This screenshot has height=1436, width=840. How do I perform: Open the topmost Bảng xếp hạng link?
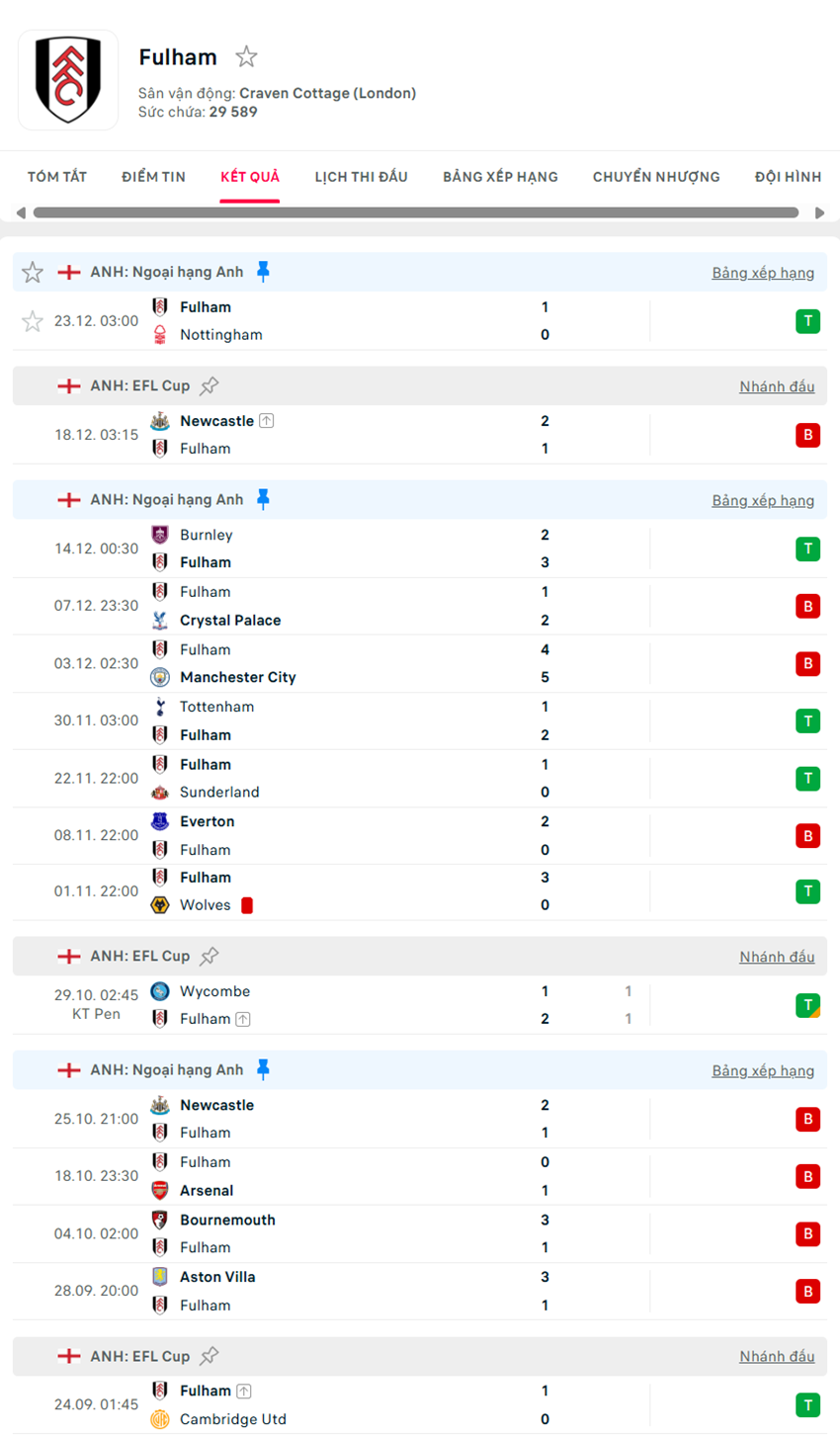click(x=763, y=273)
